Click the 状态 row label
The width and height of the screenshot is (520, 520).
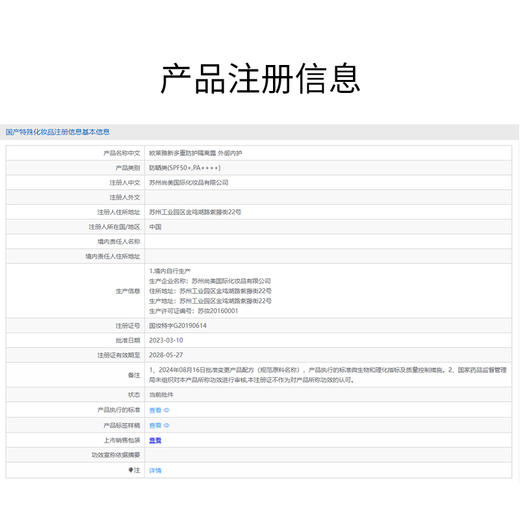pyautogui.click(x=134, y=395)
